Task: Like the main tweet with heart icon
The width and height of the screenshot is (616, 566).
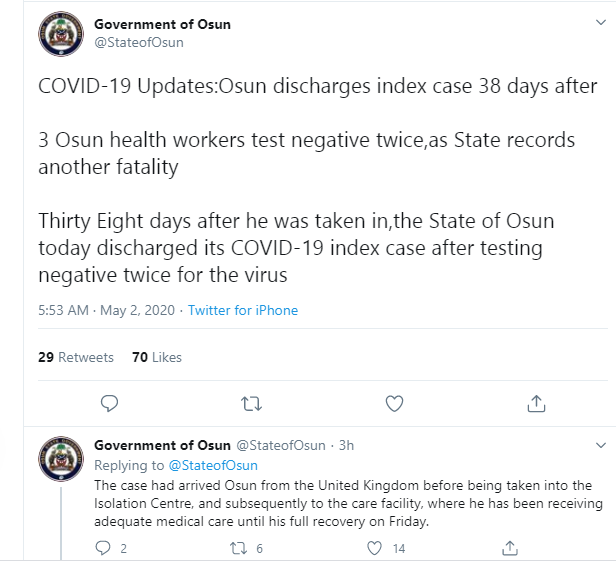Action: pos(394,404)
